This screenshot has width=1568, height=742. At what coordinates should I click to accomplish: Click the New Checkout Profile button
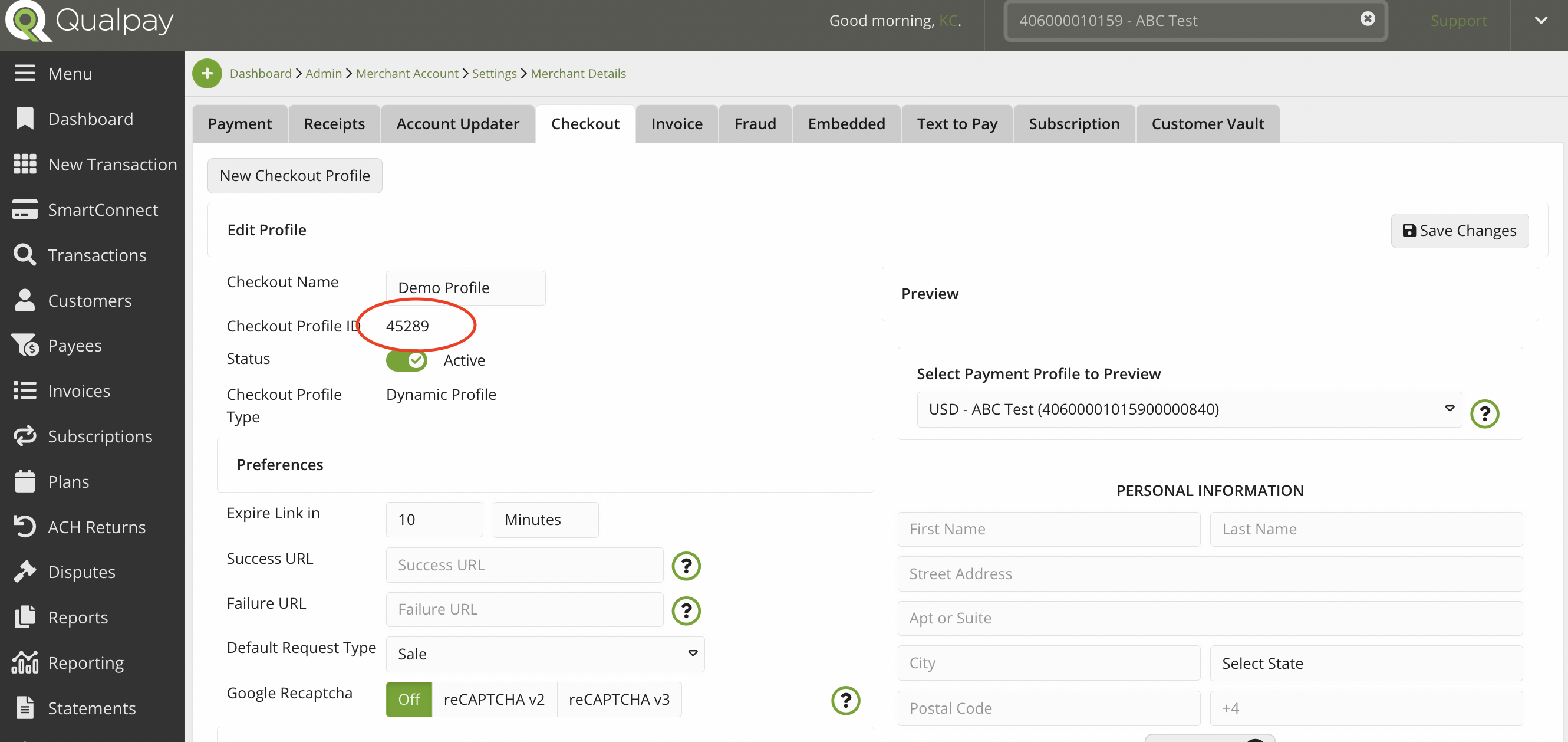295,175
